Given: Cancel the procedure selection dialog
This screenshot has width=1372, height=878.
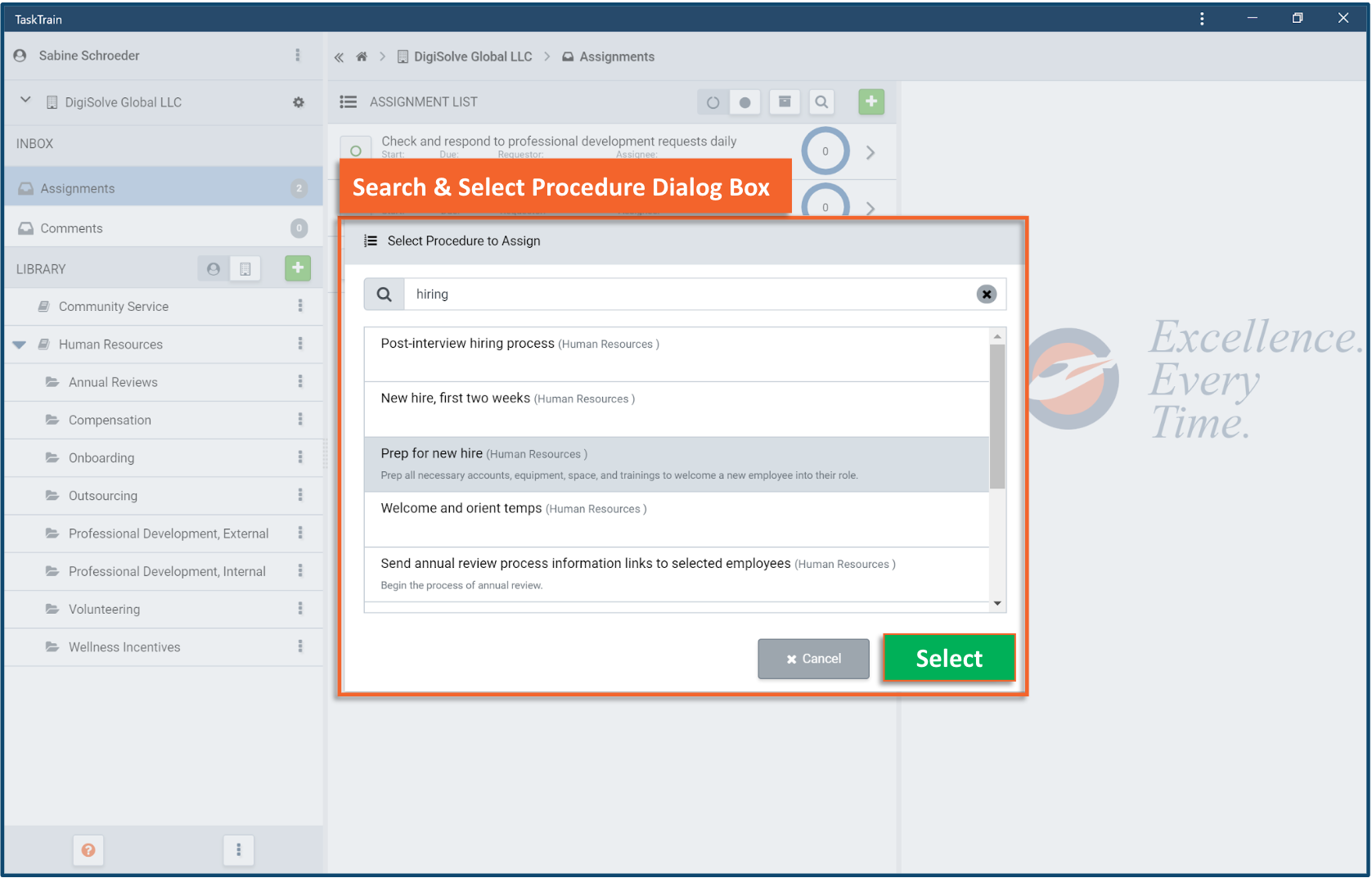Looking at the screenshot, I should 813,659.
